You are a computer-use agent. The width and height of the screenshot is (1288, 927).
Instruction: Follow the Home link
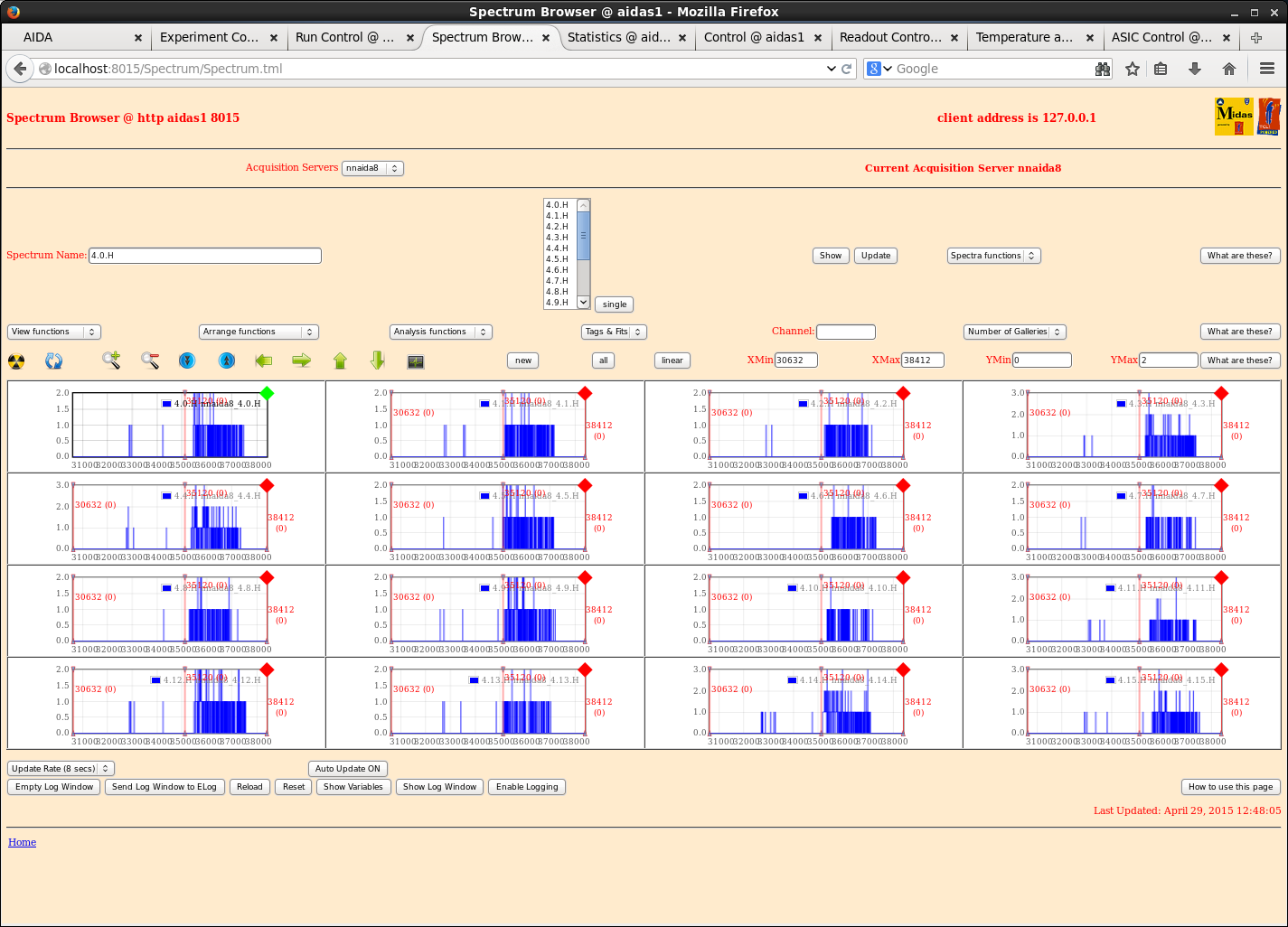23,842
